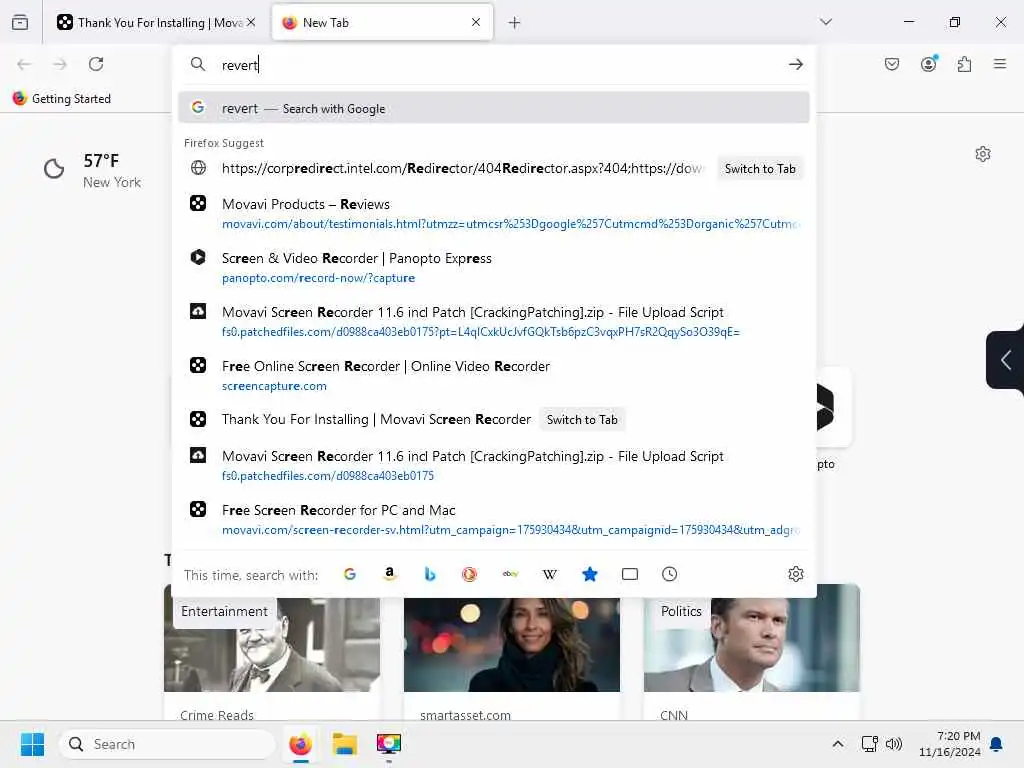Open the notifications bell icon
Image resolution: width=1024 pixels, height=768 pixels.
point(996,744)
